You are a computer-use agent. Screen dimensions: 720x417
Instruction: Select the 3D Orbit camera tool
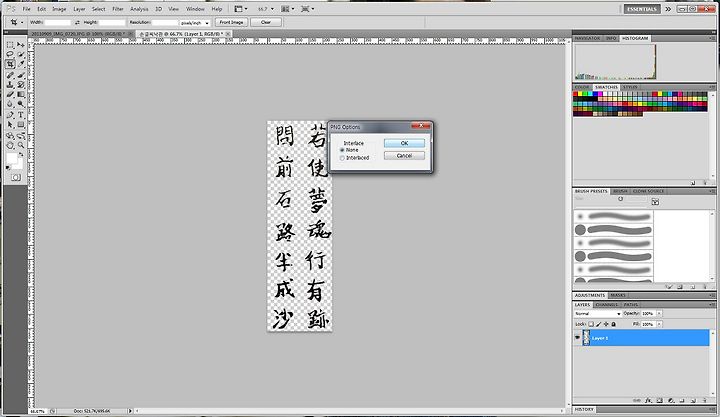[21, 136]
